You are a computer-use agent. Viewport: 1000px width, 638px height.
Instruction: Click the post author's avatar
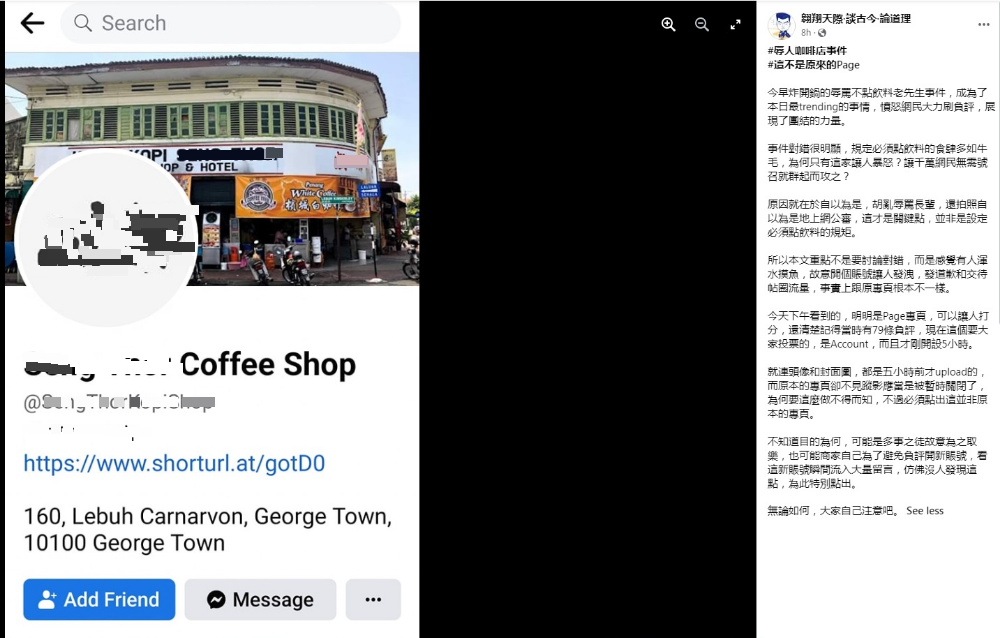click(x=781, y=25)
